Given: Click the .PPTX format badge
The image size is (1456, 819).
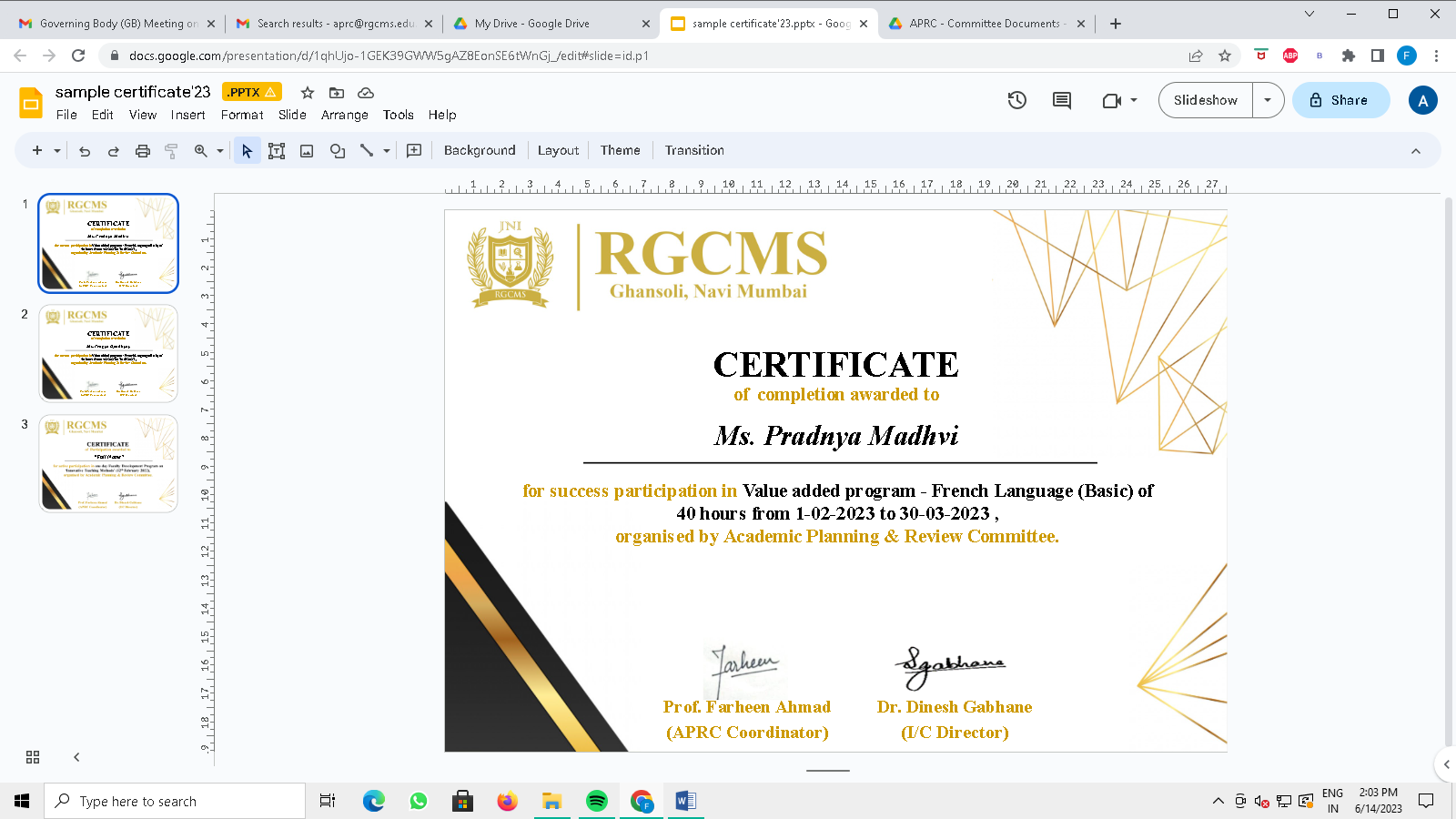Looking at the screenshot, I should (x=252, y=92).
